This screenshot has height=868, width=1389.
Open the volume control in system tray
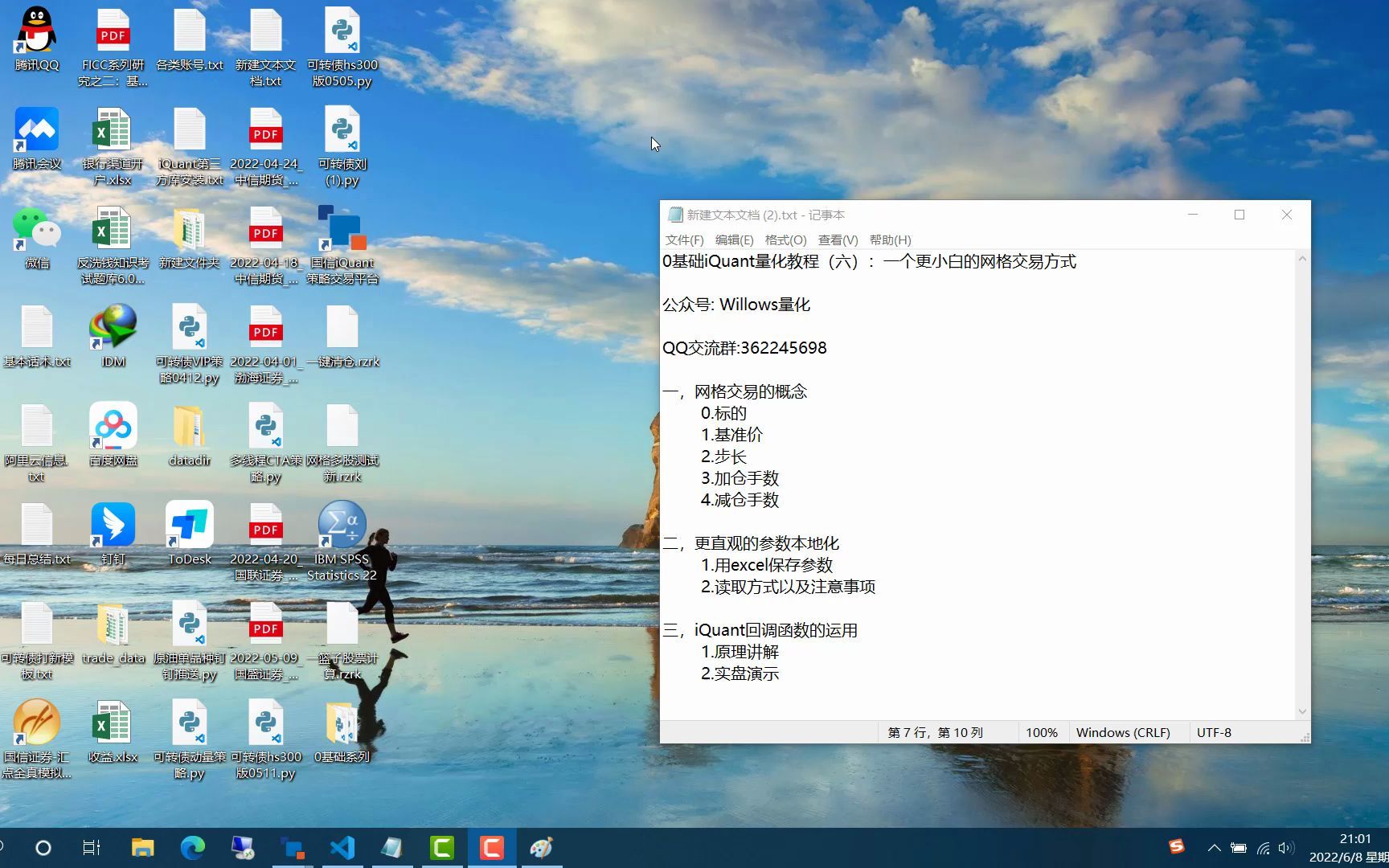click(x=1287, y=848)
